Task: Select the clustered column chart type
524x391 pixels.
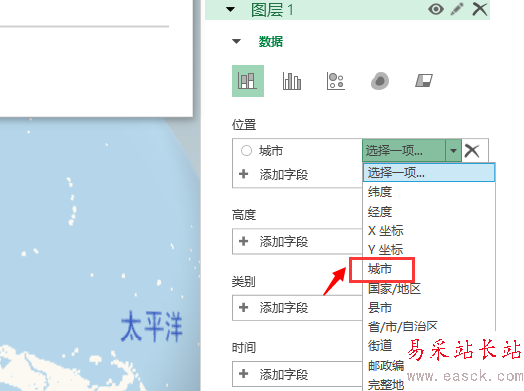Action: [x=292, y=81]
